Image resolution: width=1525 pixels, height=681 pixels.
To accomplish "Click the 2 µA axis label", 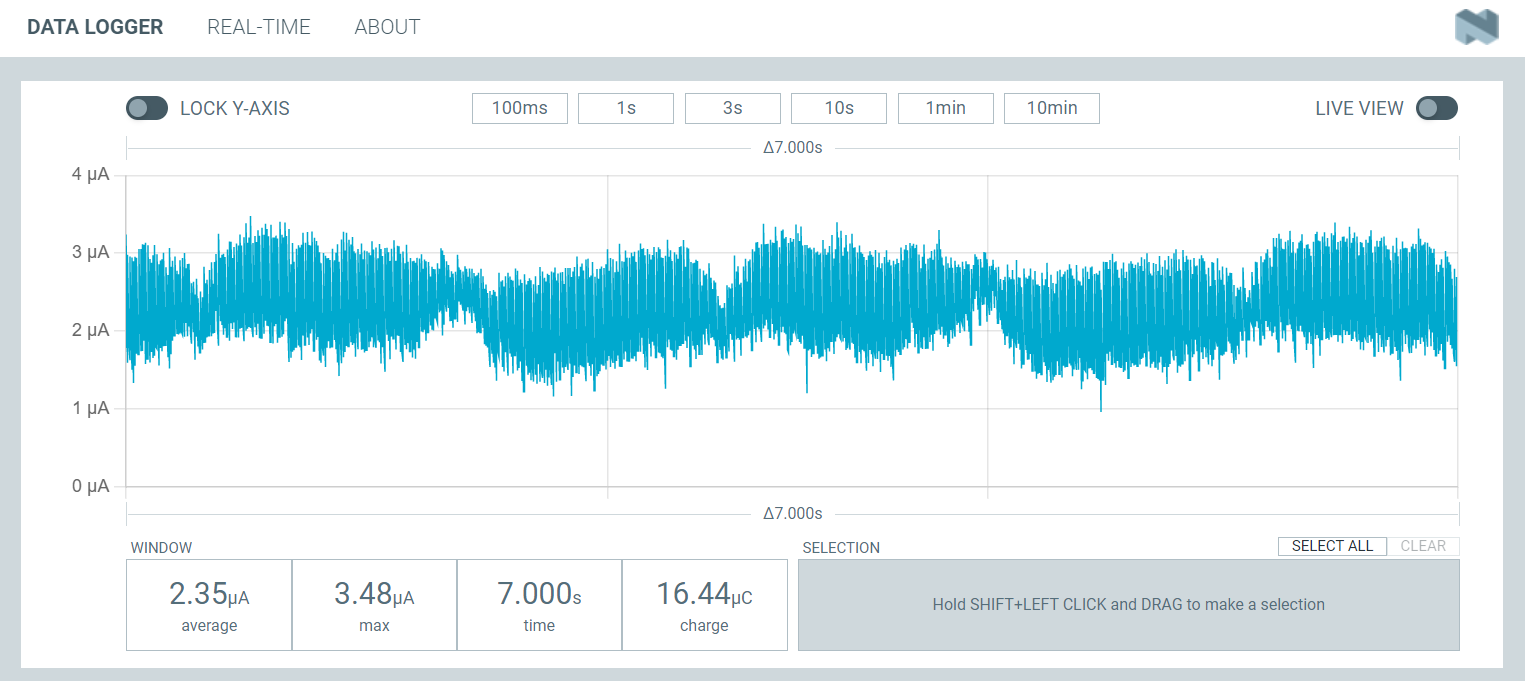I will 90,330.
